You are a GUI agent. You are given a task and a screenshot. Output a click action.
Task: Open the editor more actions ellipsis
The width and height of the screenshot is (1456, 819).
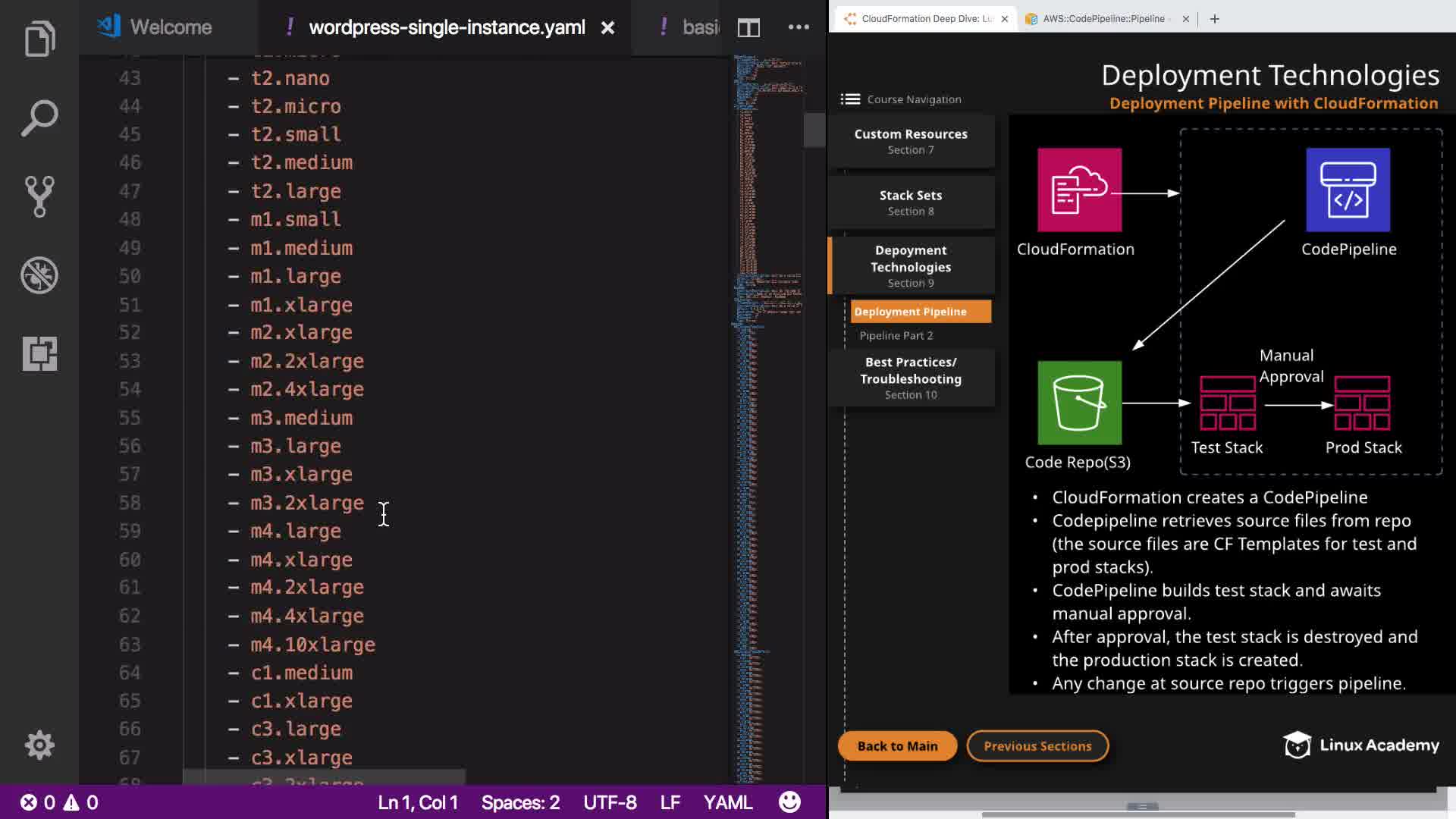tap(799, 27)
